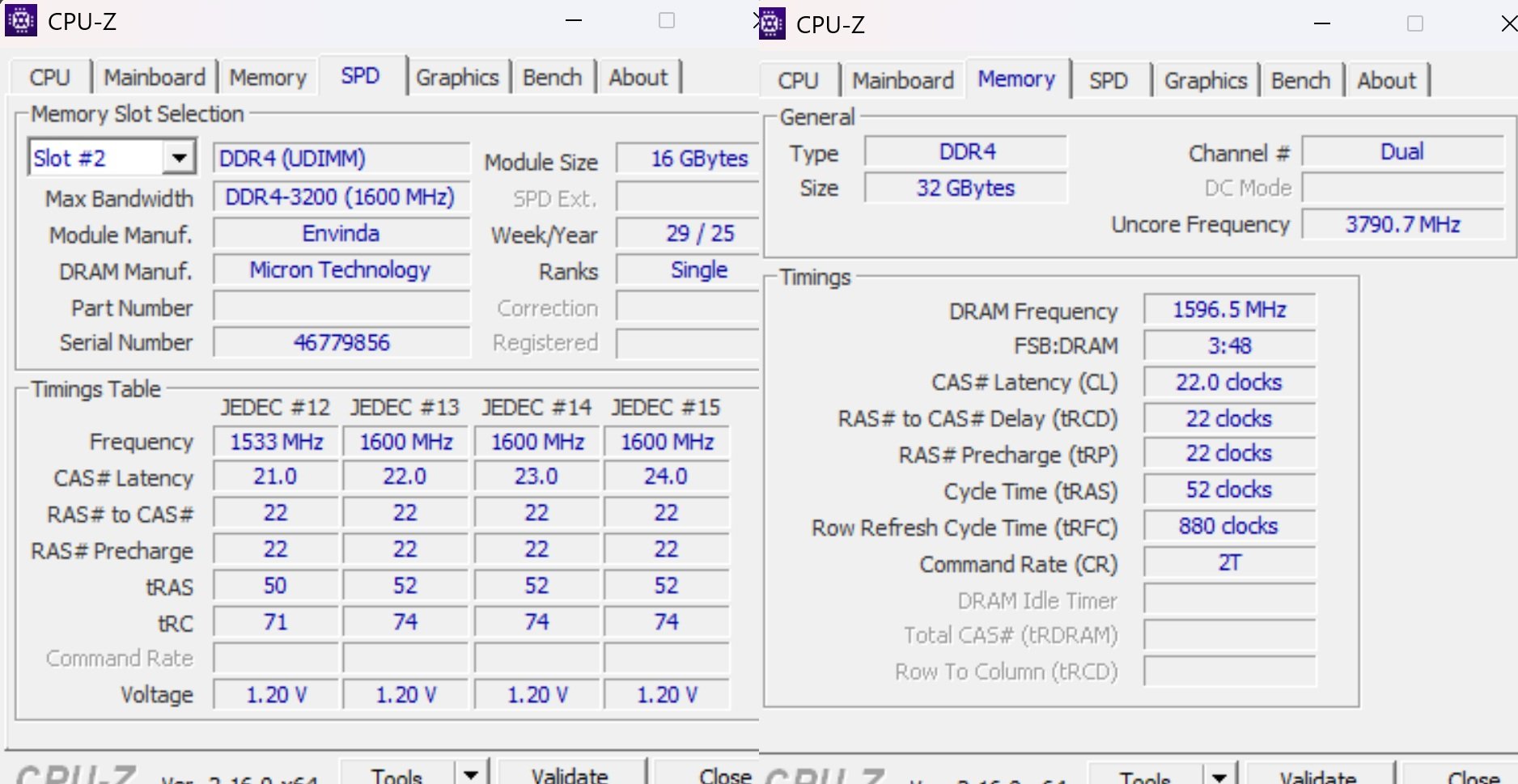
Task: Click the Week/Year 29 / 25 value
Action: [688, 233]
